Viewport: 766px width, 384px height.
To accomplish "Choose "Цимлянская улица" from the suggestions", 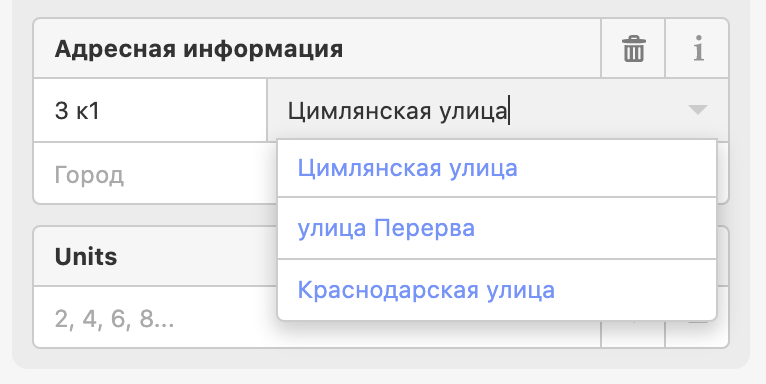I will pos(497,169).
